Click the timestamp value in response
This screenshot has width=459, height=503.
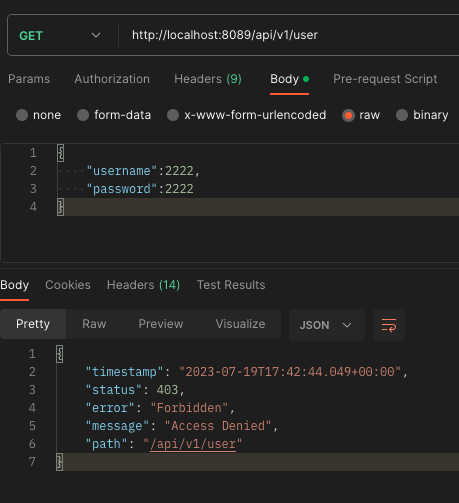tap(290, 372)
